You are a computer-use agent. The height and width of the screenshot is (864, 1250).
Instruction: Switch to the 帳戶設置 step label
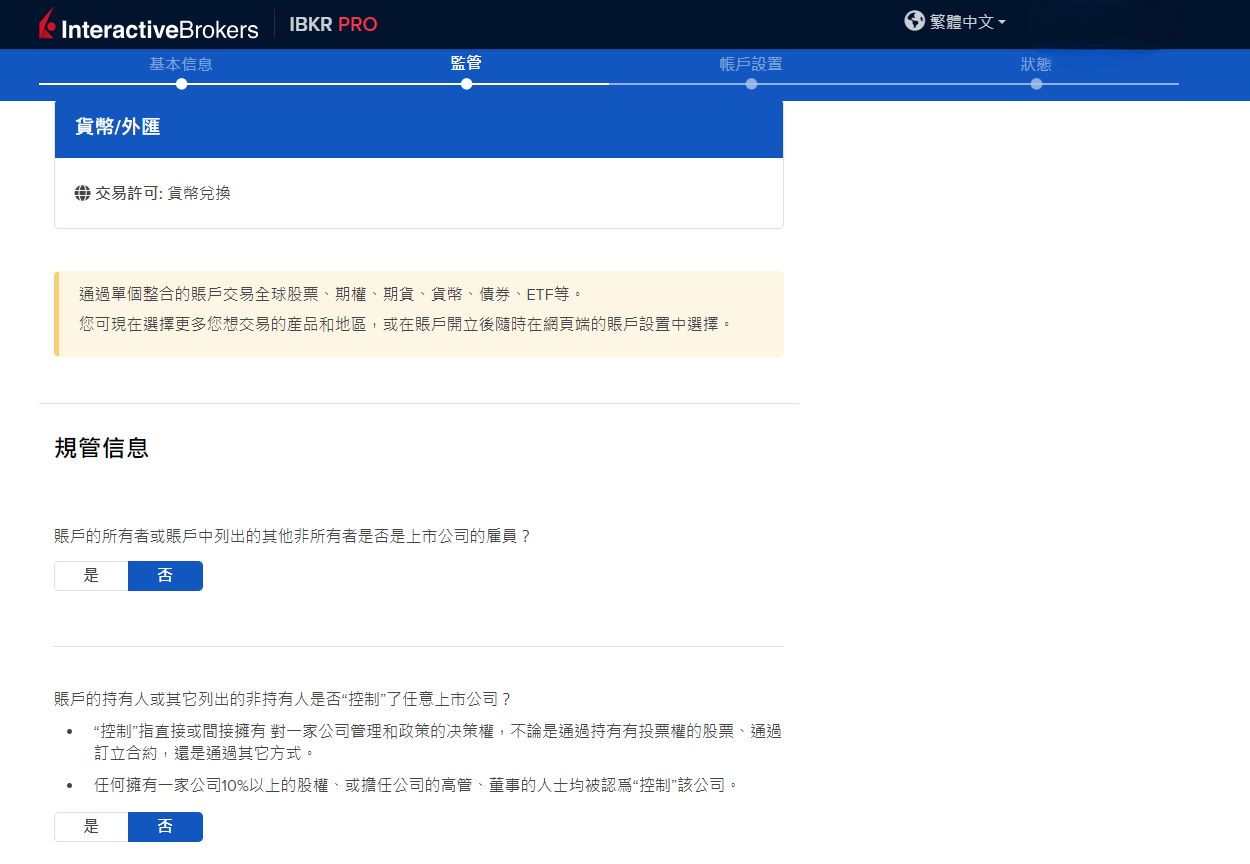[751, 64]
